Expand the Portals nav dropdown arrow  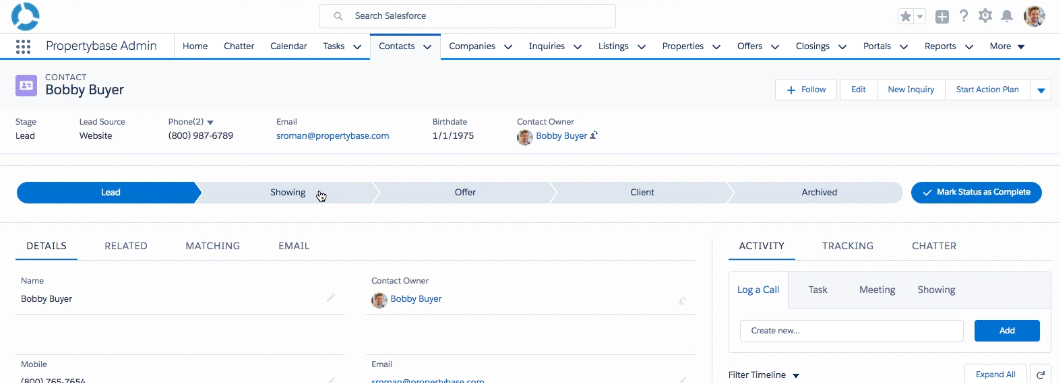pyautogui.click(x=903, y=47)
